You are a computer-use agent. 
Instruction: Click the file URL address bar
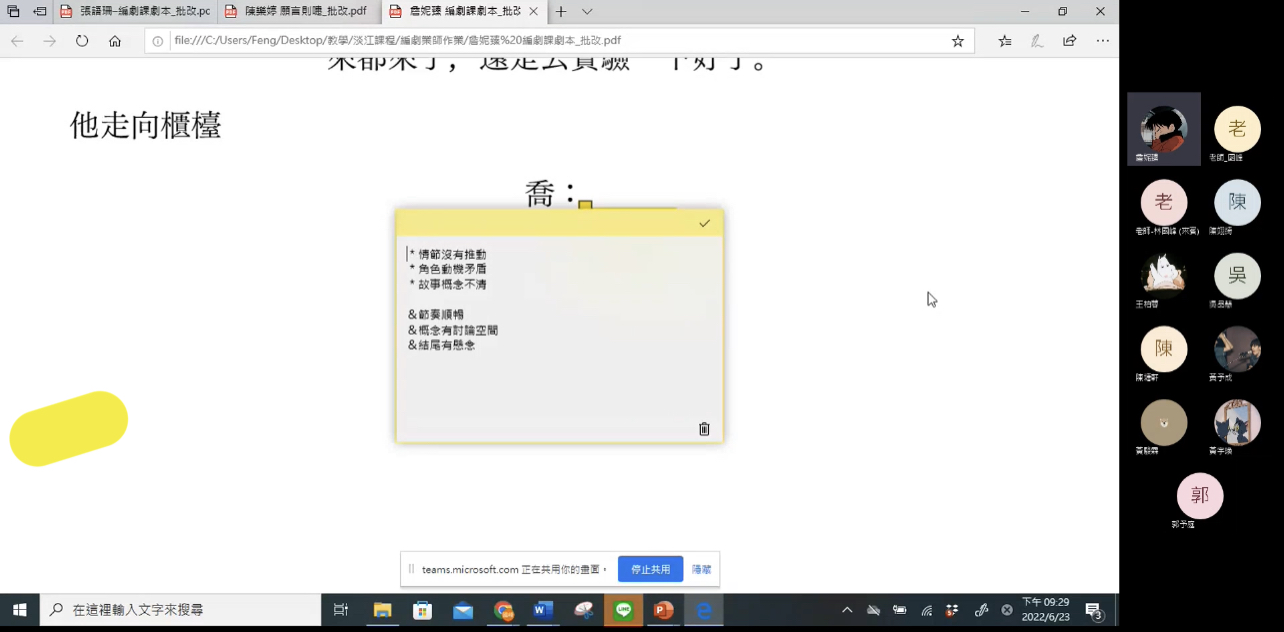coord(550,41)
